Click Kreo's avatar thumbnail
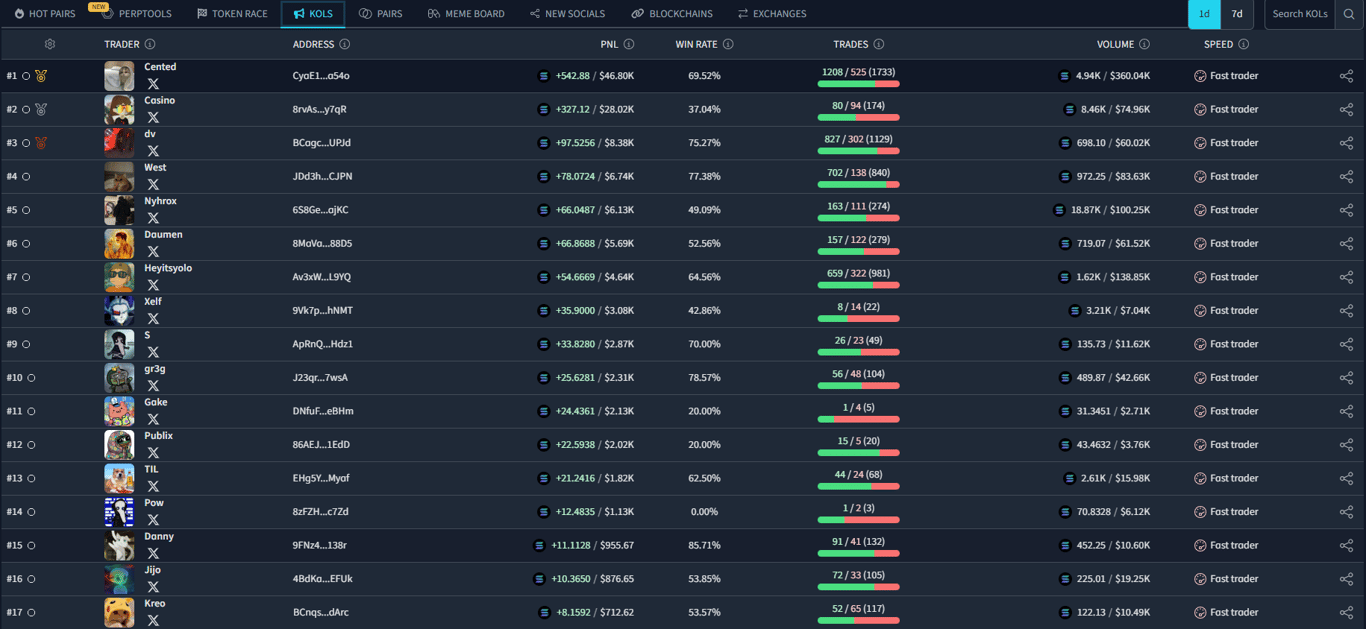This screenshot has width=1366, height=629. [x=119, y=612]
